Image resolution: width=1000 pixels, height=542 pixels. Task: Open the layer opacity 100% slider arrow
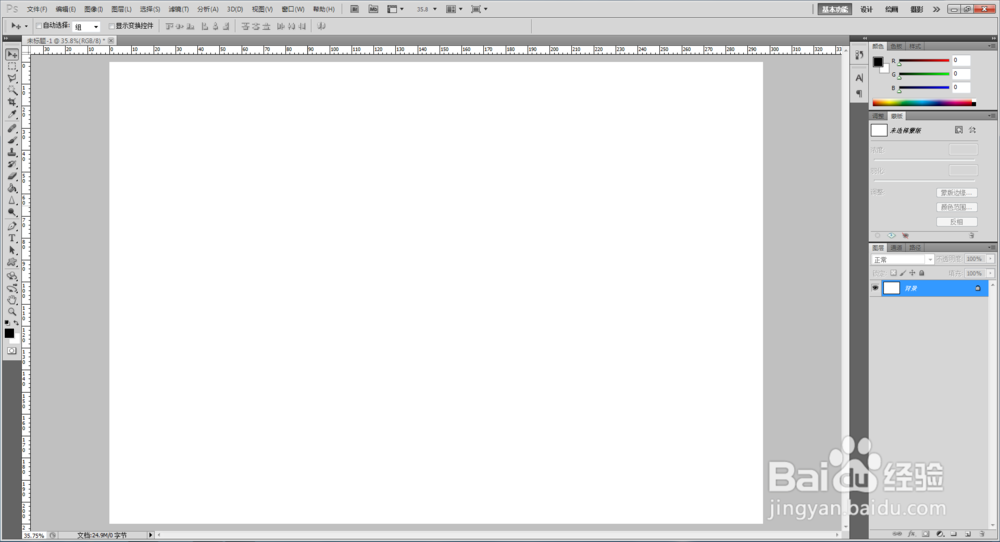(990, 259)
